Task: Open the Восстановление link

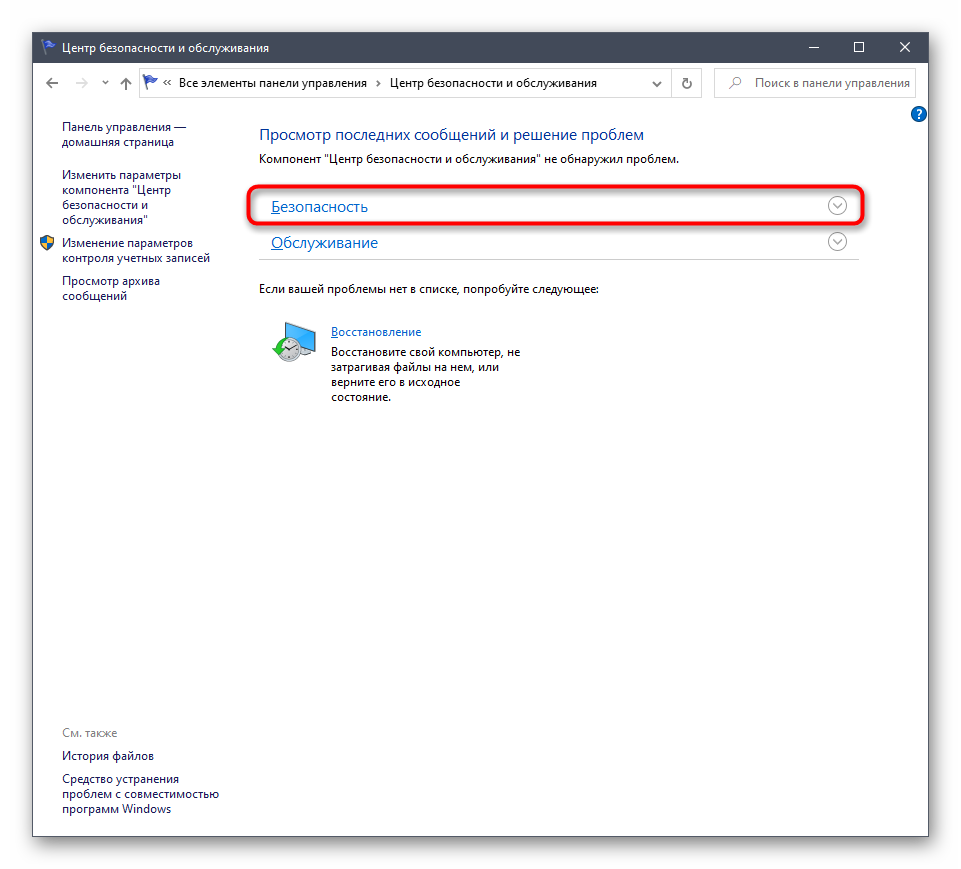Action: coord(375,332)
